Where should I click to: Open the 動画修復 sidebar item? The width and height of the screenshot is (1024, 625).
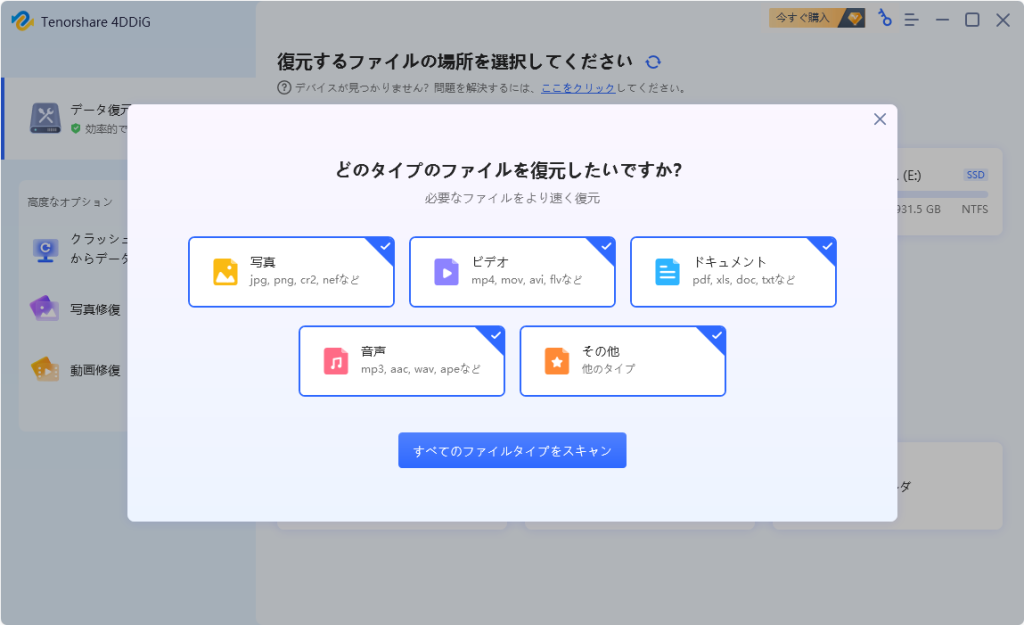78,370
